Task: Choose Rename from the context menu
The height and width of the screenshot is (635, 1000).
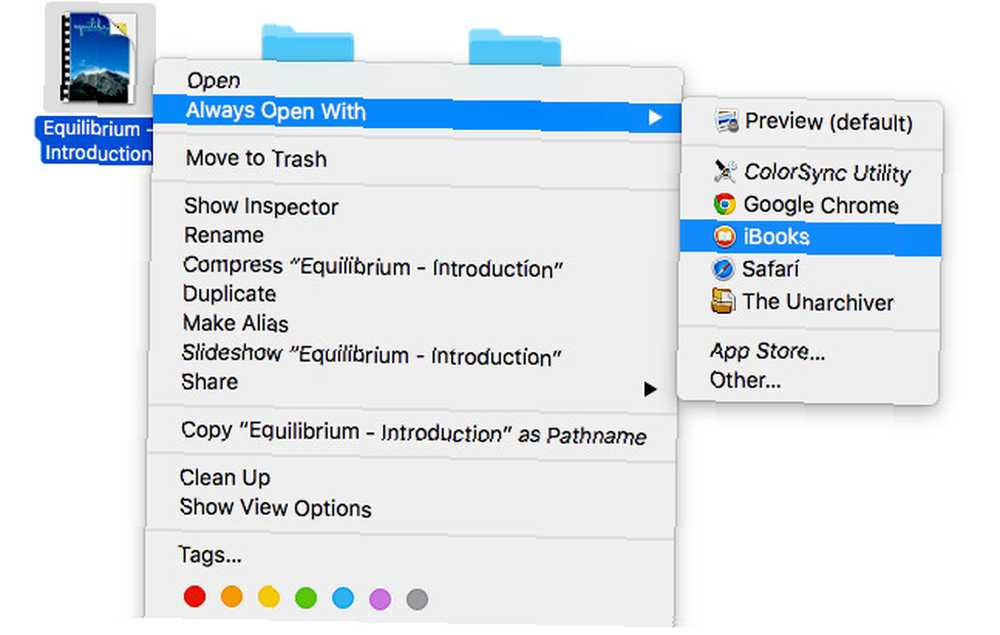Action: [x=224, y=235]
